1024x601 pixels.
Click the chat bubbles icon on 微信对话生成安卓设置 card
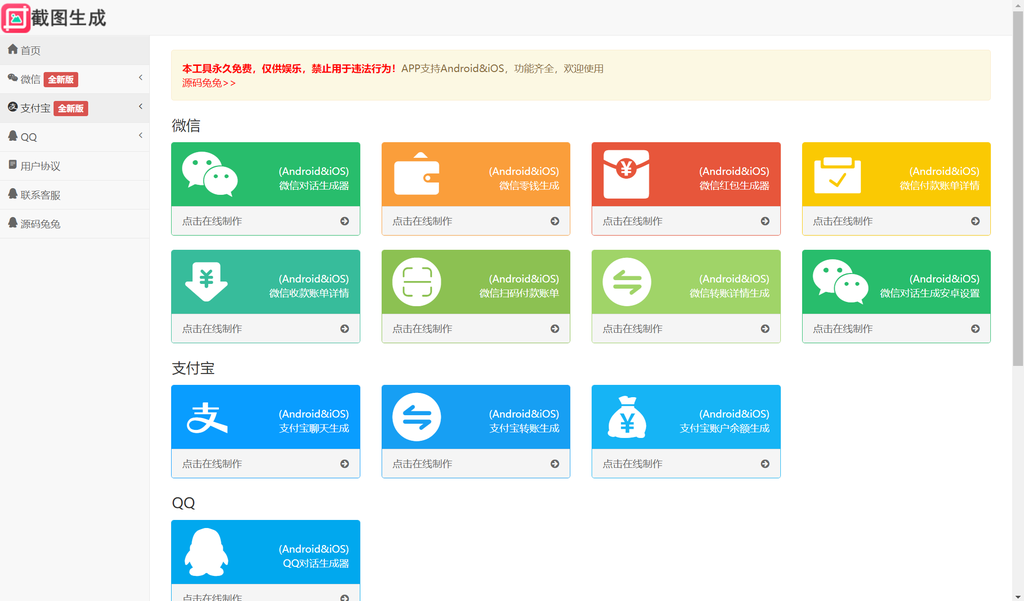pos(840,282)
